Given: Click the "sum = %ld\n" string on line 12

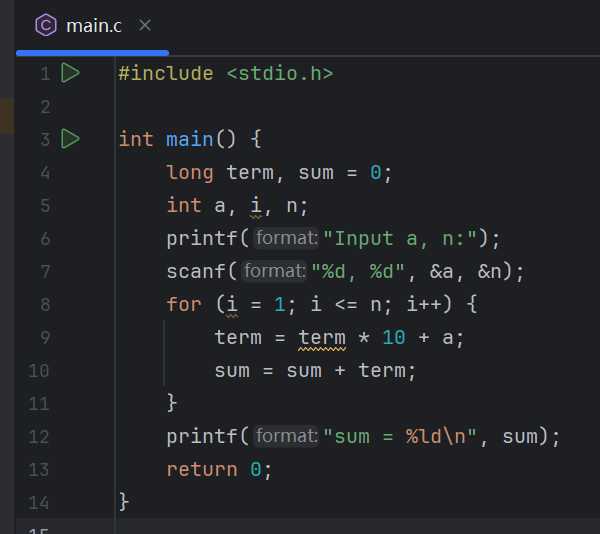Looking at the screenshot, I should click(x=408, y=436).
